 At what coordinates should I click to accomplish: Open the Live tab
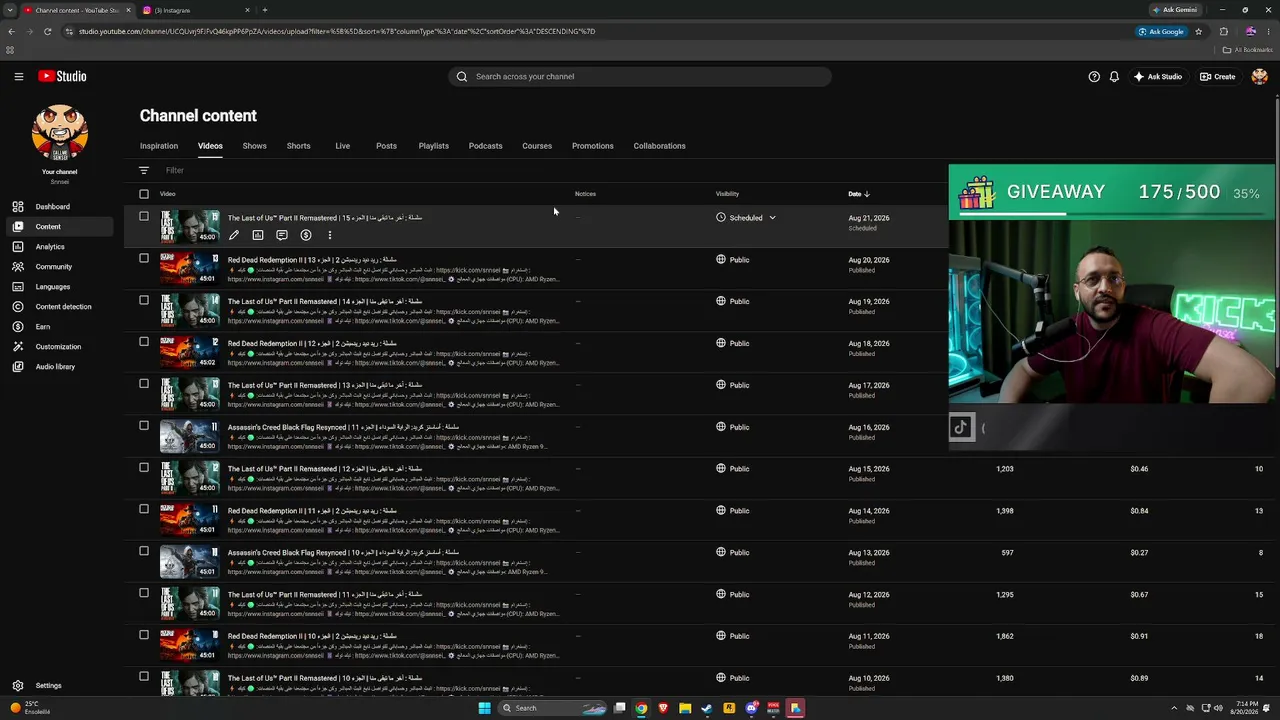point(342,146)
